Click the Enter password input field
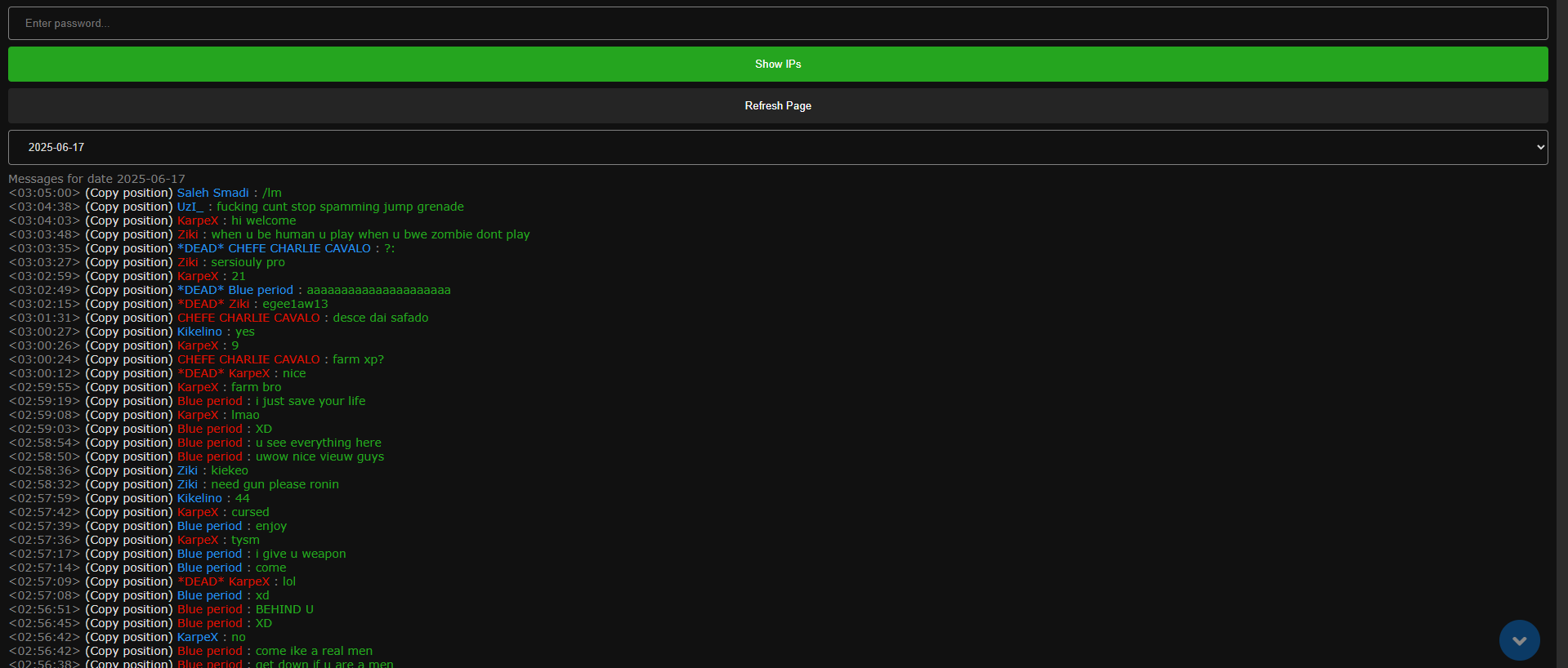The height and width of the screenshot is (668, 1568). 777,24
